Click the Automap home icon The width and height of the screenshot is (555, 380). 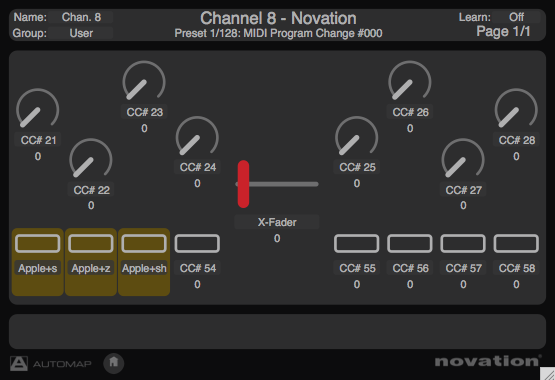point(114,363)
